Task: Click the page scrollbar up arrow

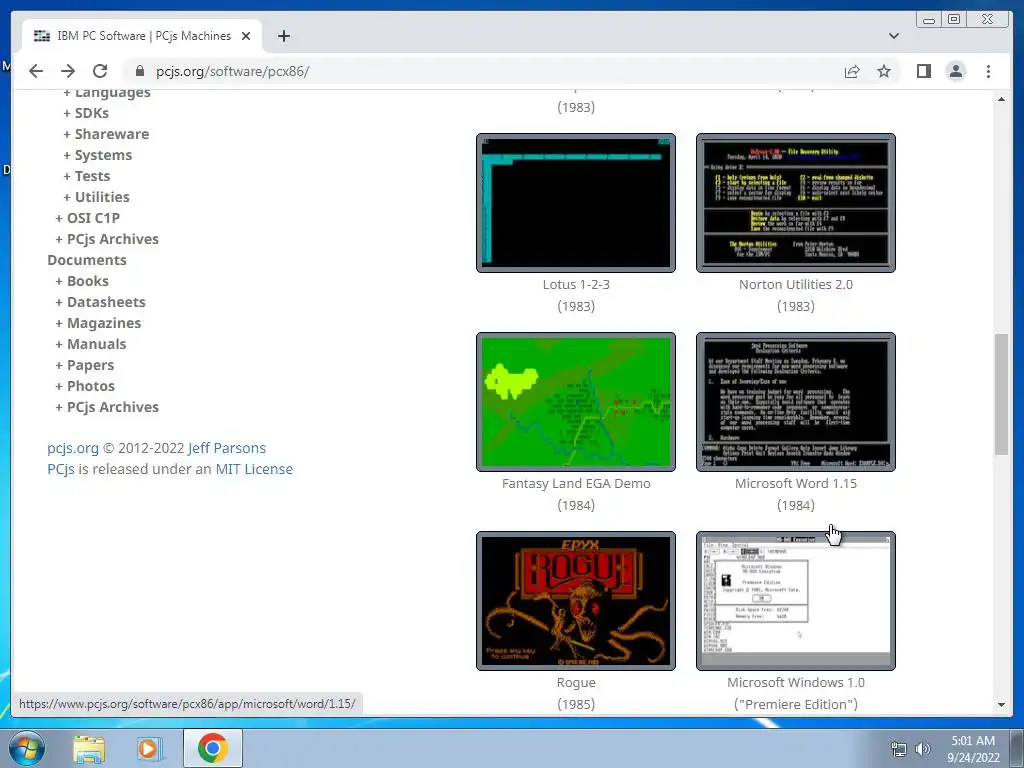Action: [x=1001, y=99]
